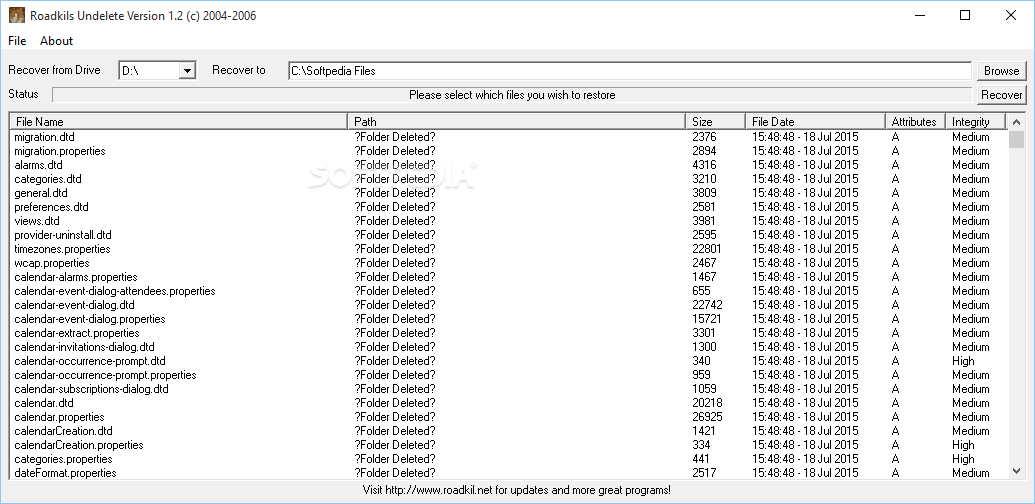Select file calendar-extract.properties

pyautogui.click(x=77, y=333)
